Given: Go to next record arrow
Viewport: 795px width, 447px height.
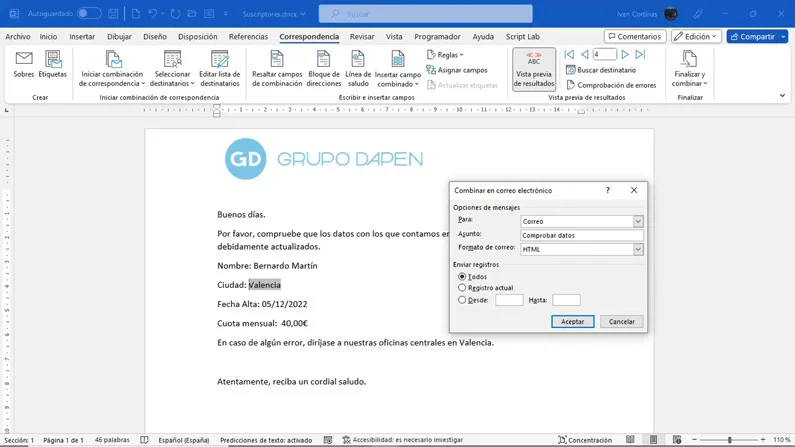Looking at the screenshot, I should (x=625, y=54).
